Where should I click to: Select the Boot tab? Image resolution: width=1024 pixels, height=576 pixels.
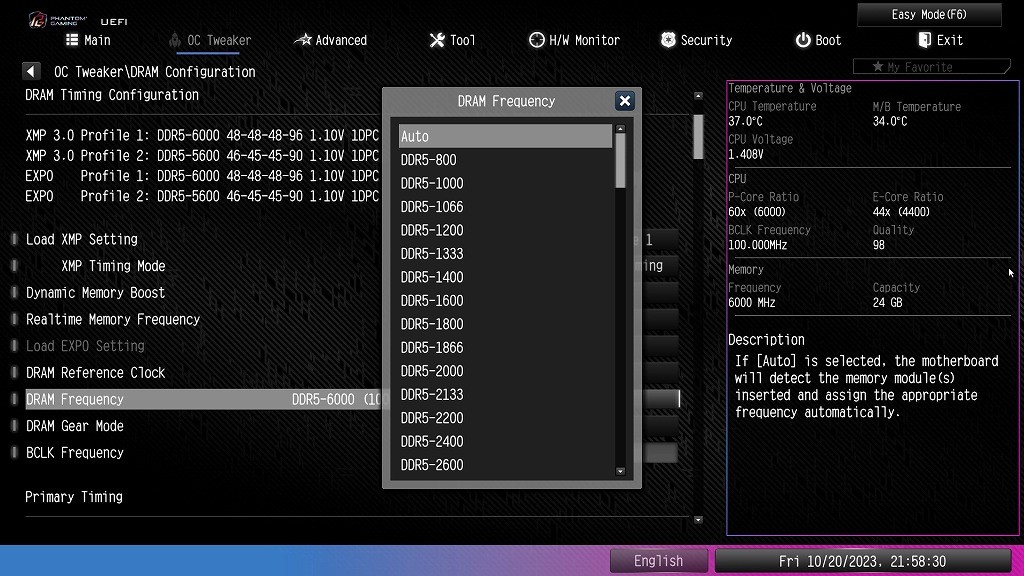tap(818, 40)
